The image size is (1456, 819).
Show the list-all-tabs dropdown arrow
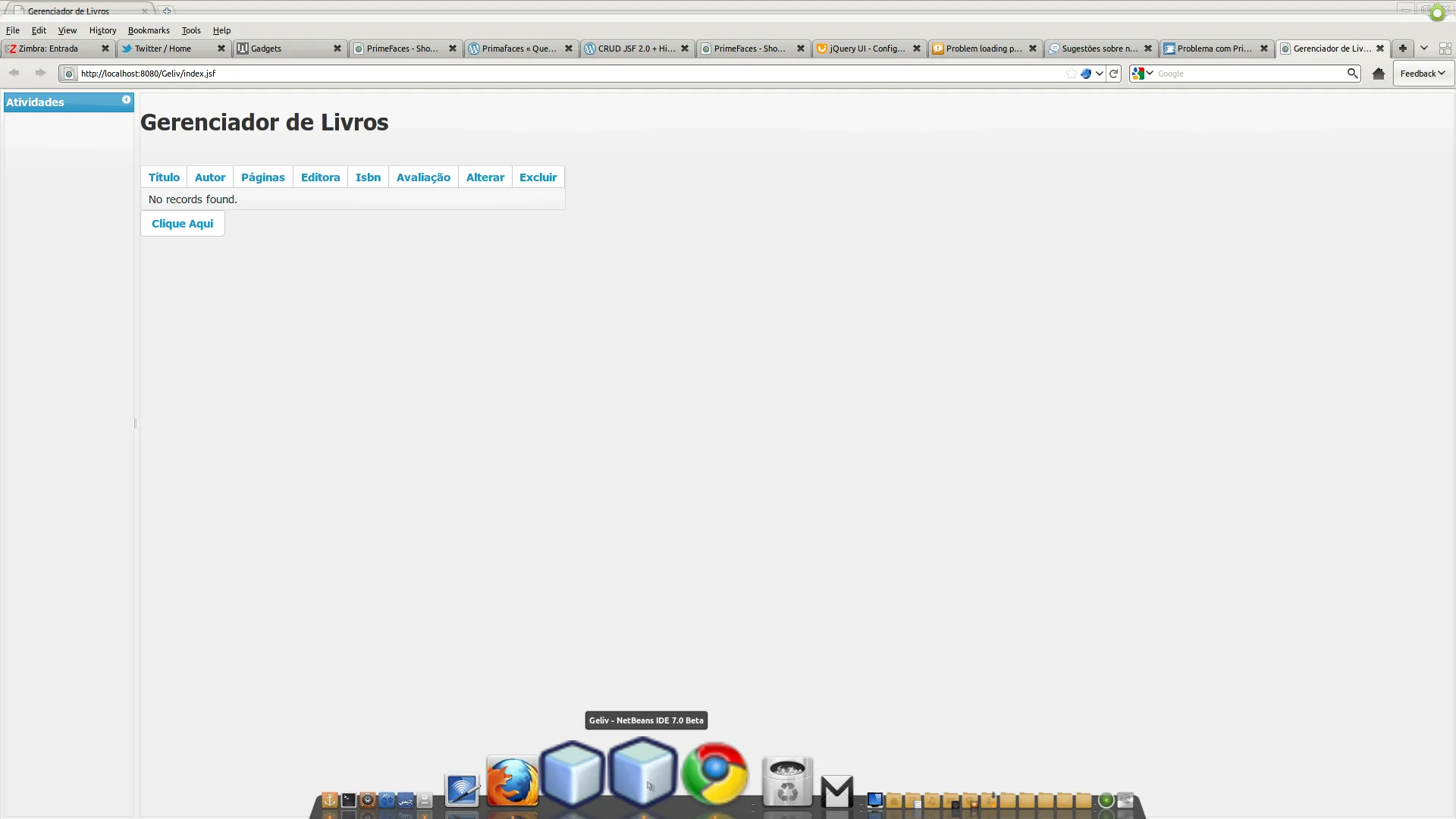(x=1424, y=49)
